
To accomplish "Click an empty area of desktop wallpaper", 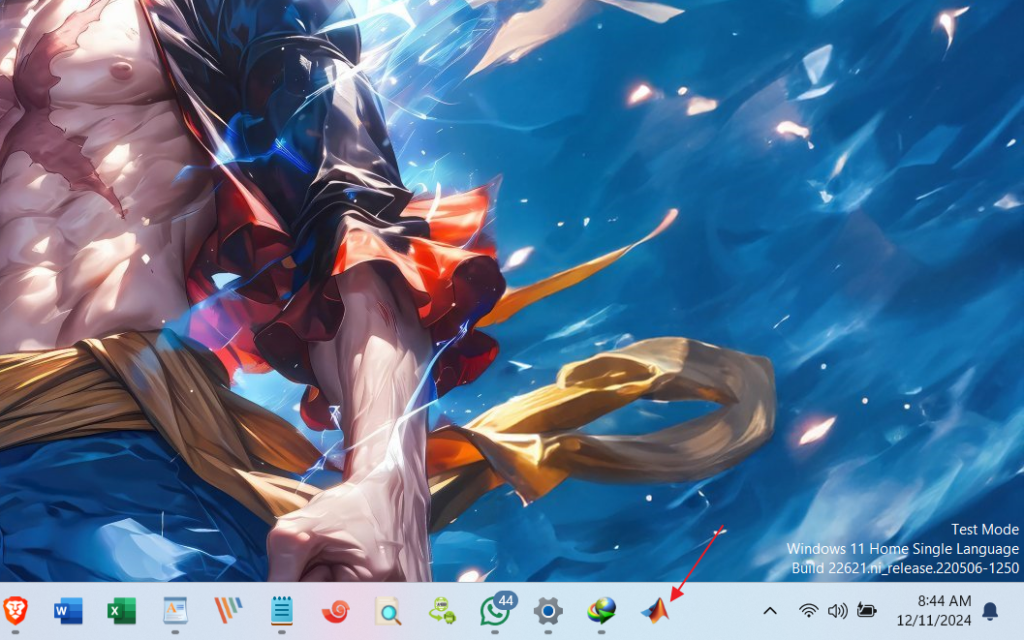I will 850,300.
